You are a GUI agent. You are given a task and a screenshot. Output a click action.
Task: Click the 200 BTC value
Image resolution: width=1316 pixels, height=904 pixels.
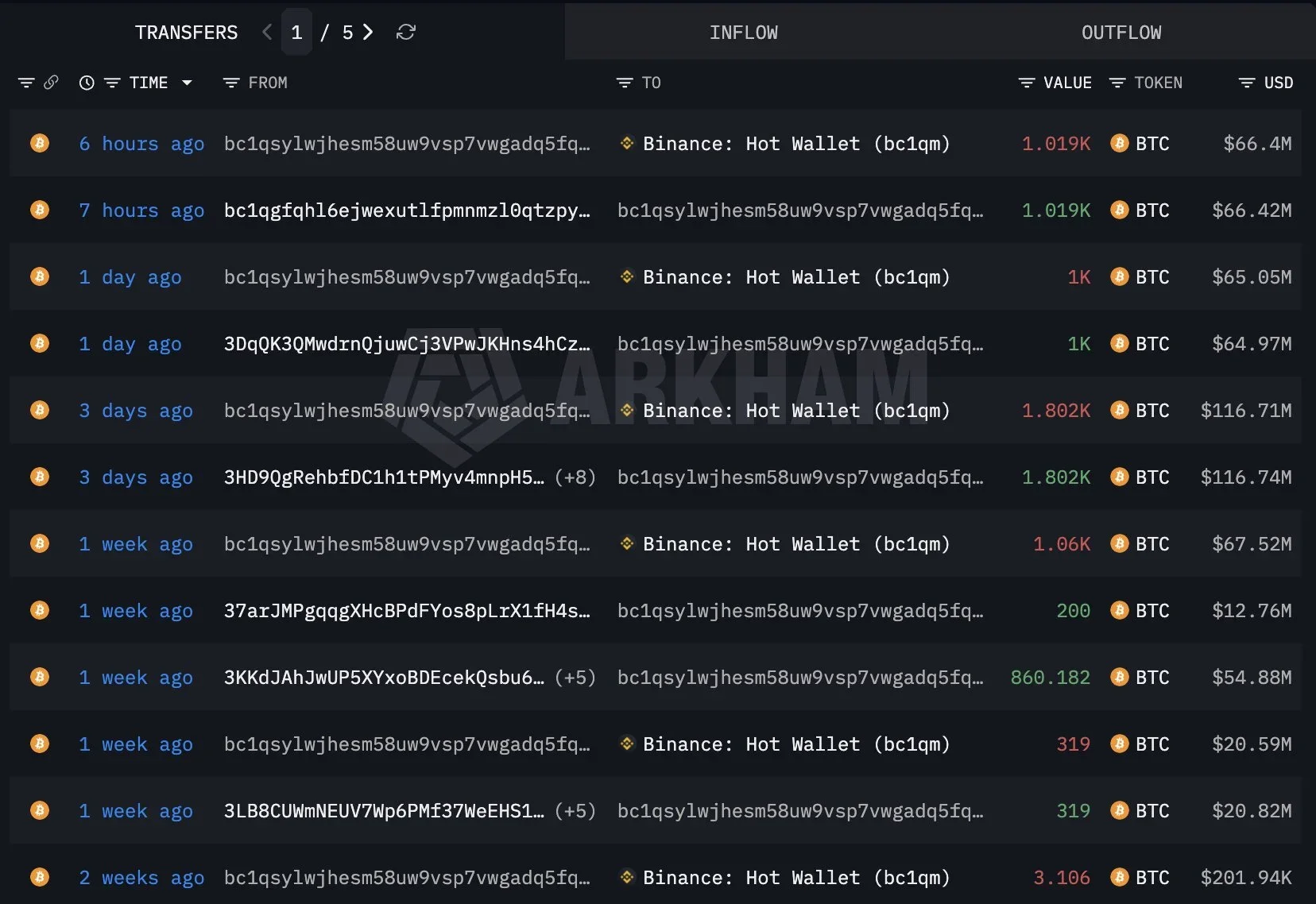tap(1074, 611)
